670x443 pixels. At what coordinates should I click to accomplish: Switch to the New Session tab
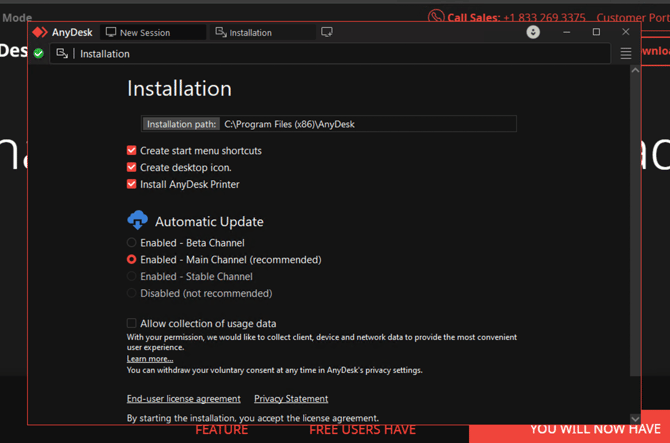click(153, 32)
